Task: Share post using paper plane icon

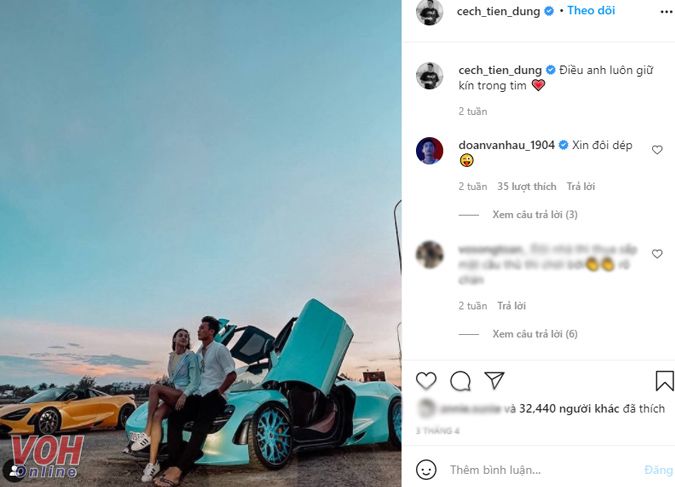Action: coord(494,380)
